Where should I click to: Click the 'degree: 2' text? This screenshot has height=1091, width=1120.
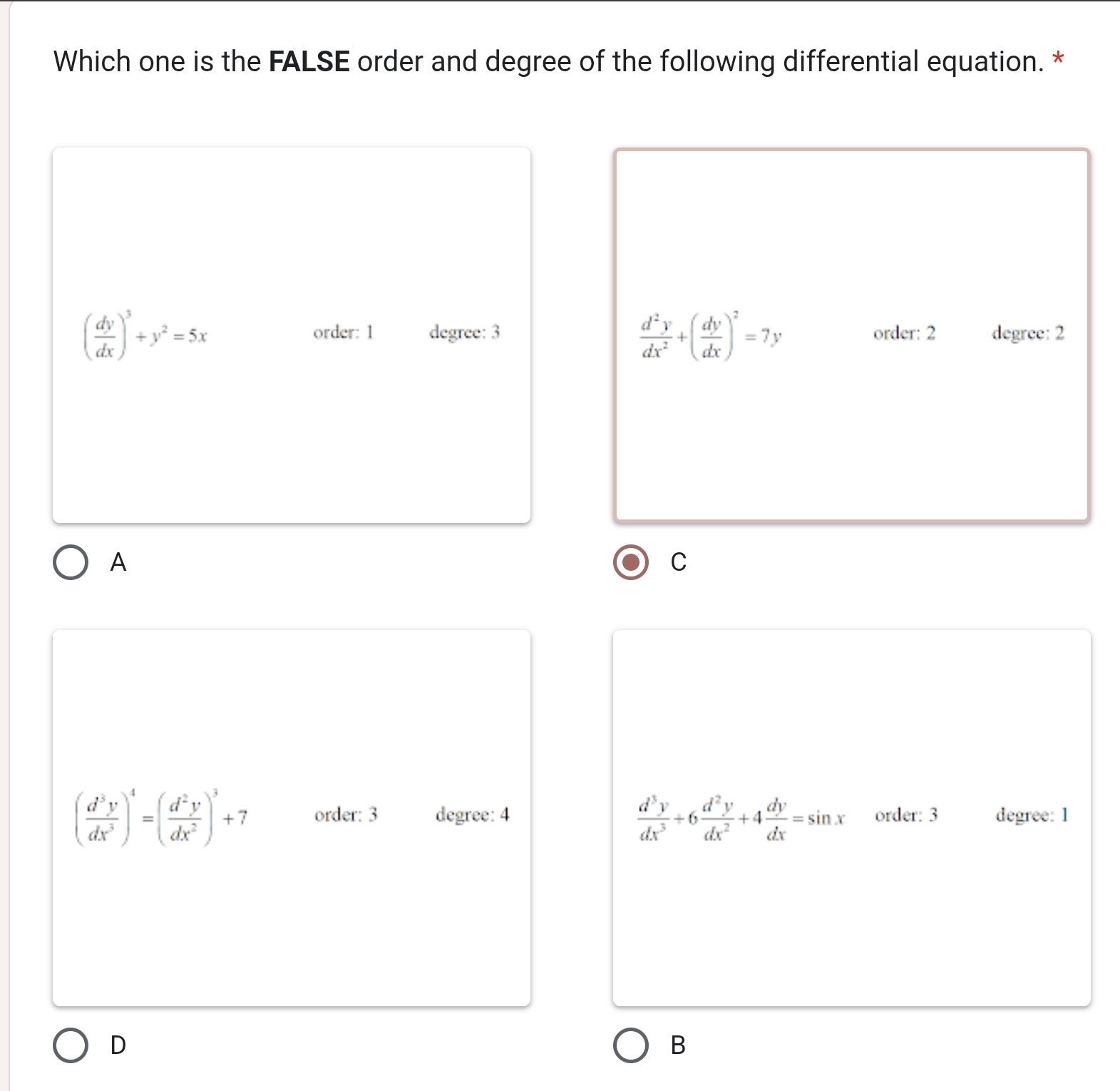[1028, 333]
